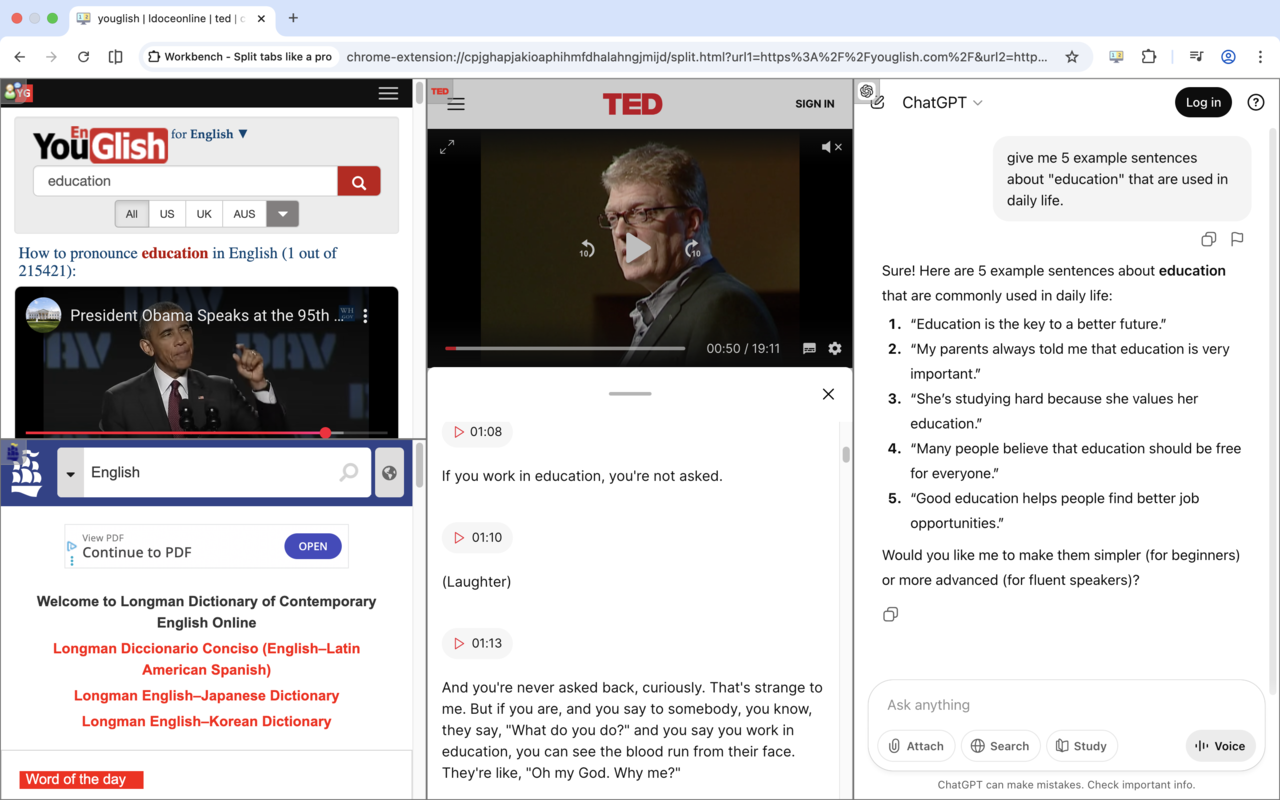Click the Word of the day label
Image resolution: width=1280 pixels, height=800 pixels.
tap(81, 780)
